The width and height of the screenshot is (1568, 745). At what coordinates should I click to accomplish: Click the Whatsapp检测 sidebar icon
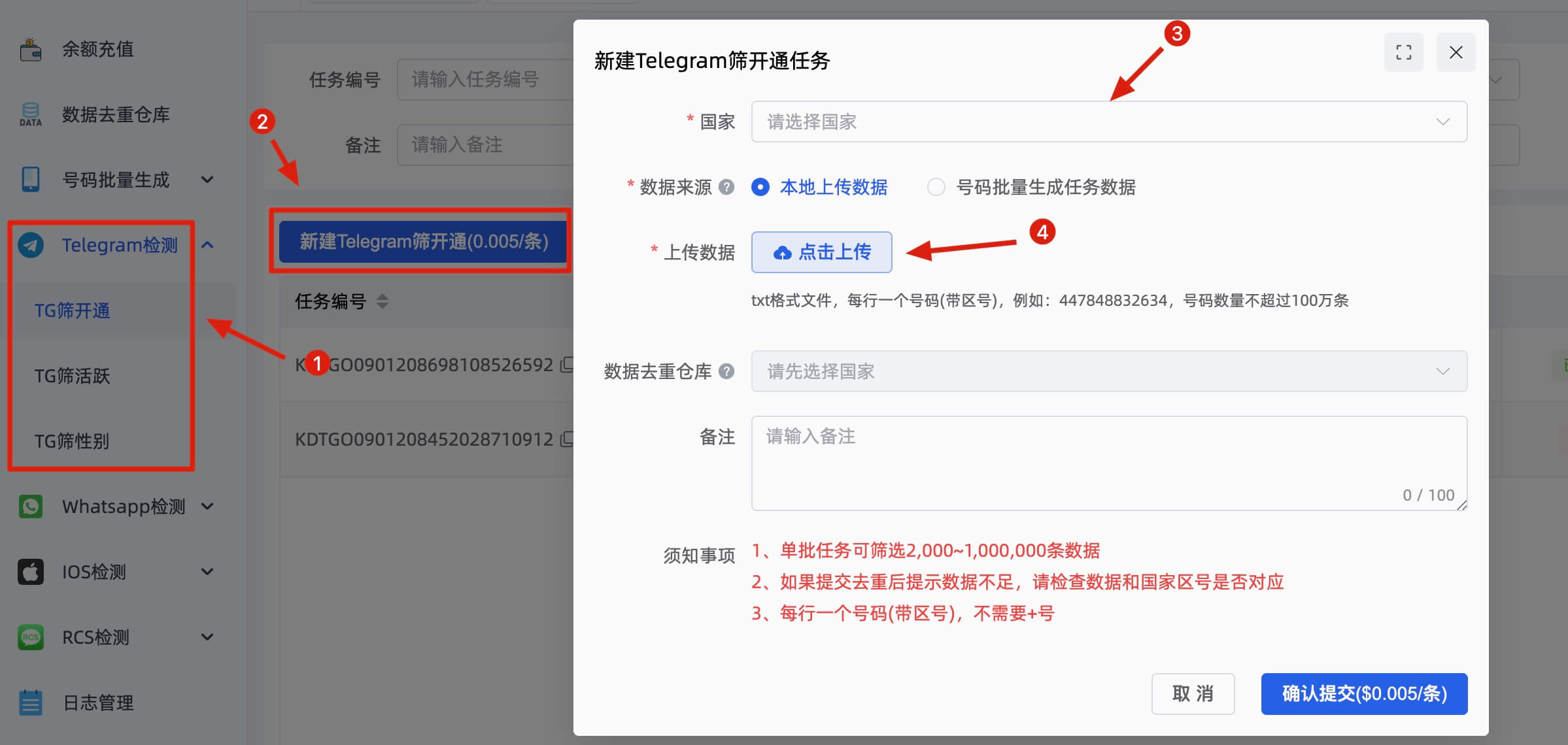[x=29, y=506]
